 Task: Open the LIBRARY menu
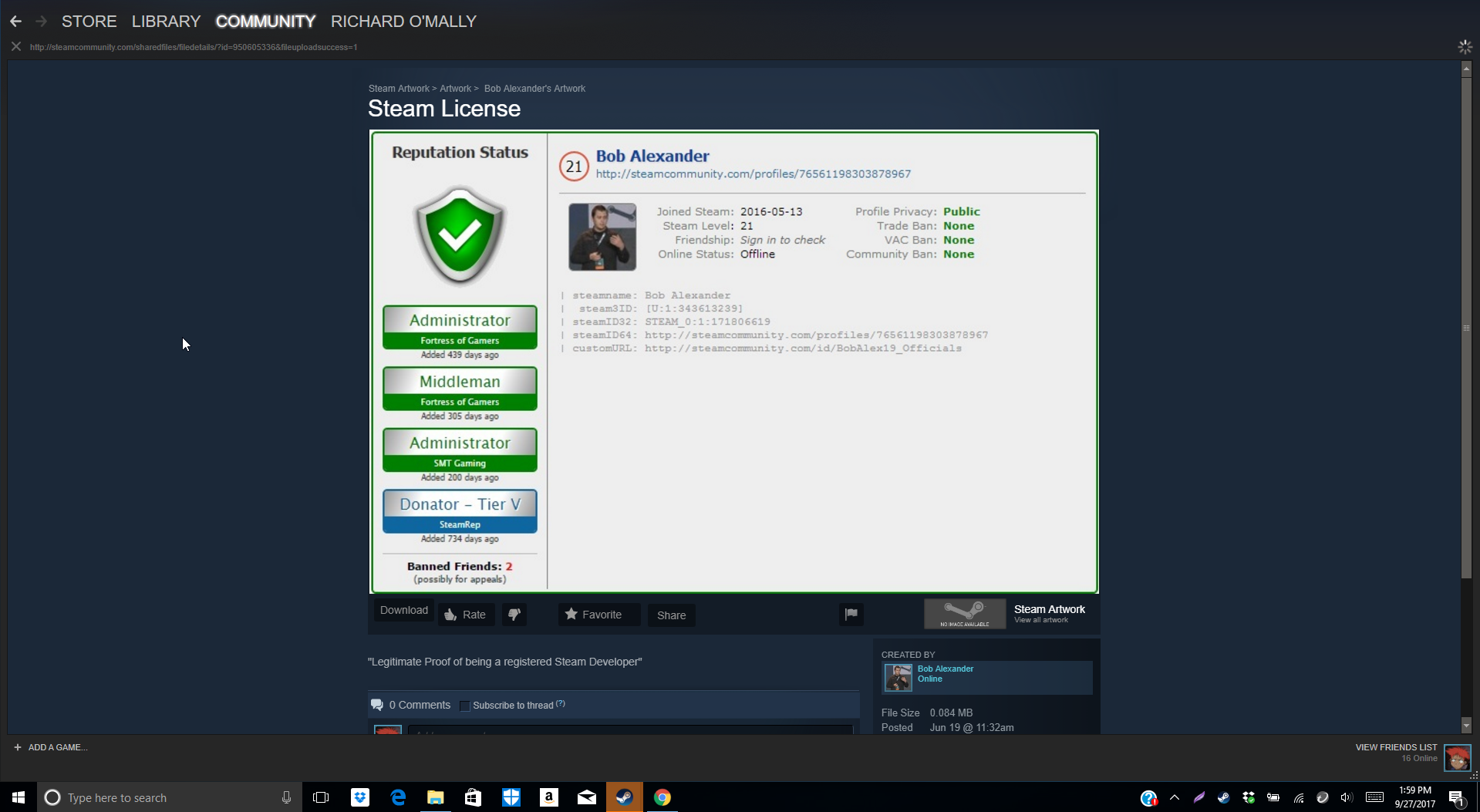tap(166, 22)
